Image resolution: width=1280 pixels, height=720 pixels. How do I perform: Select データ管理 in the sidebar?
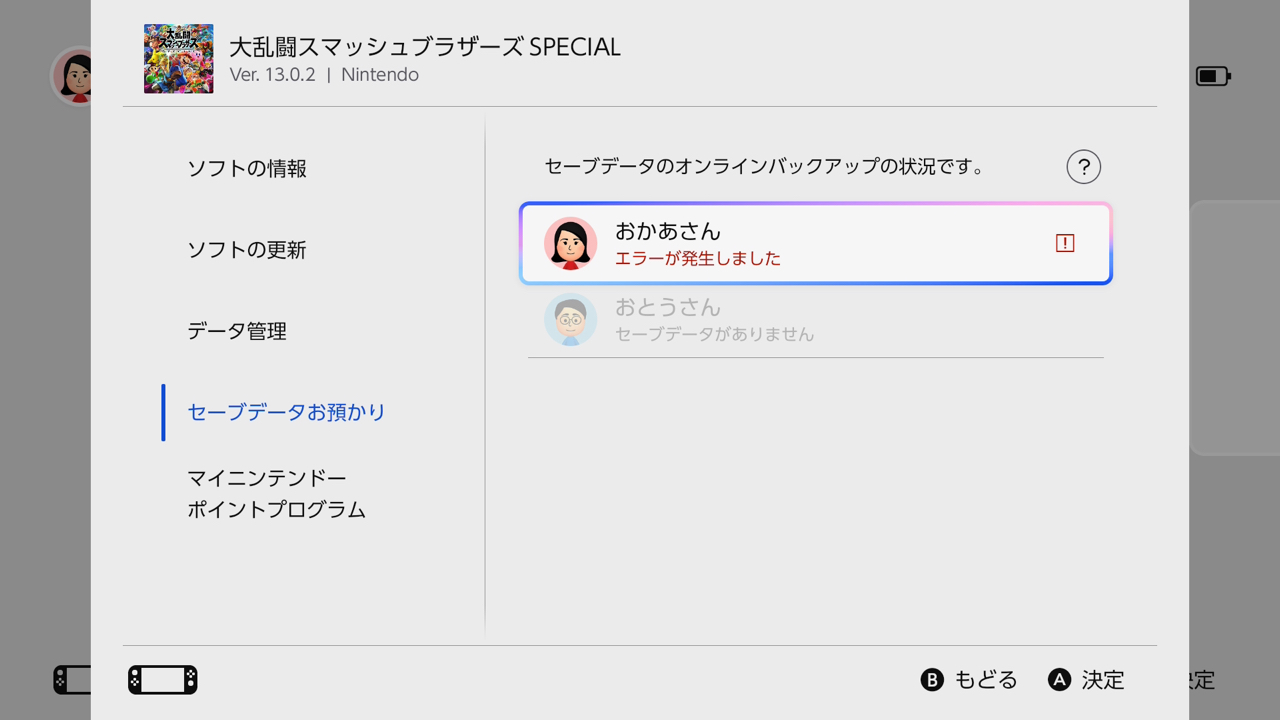pyautogui.click(x=237, y=331)
